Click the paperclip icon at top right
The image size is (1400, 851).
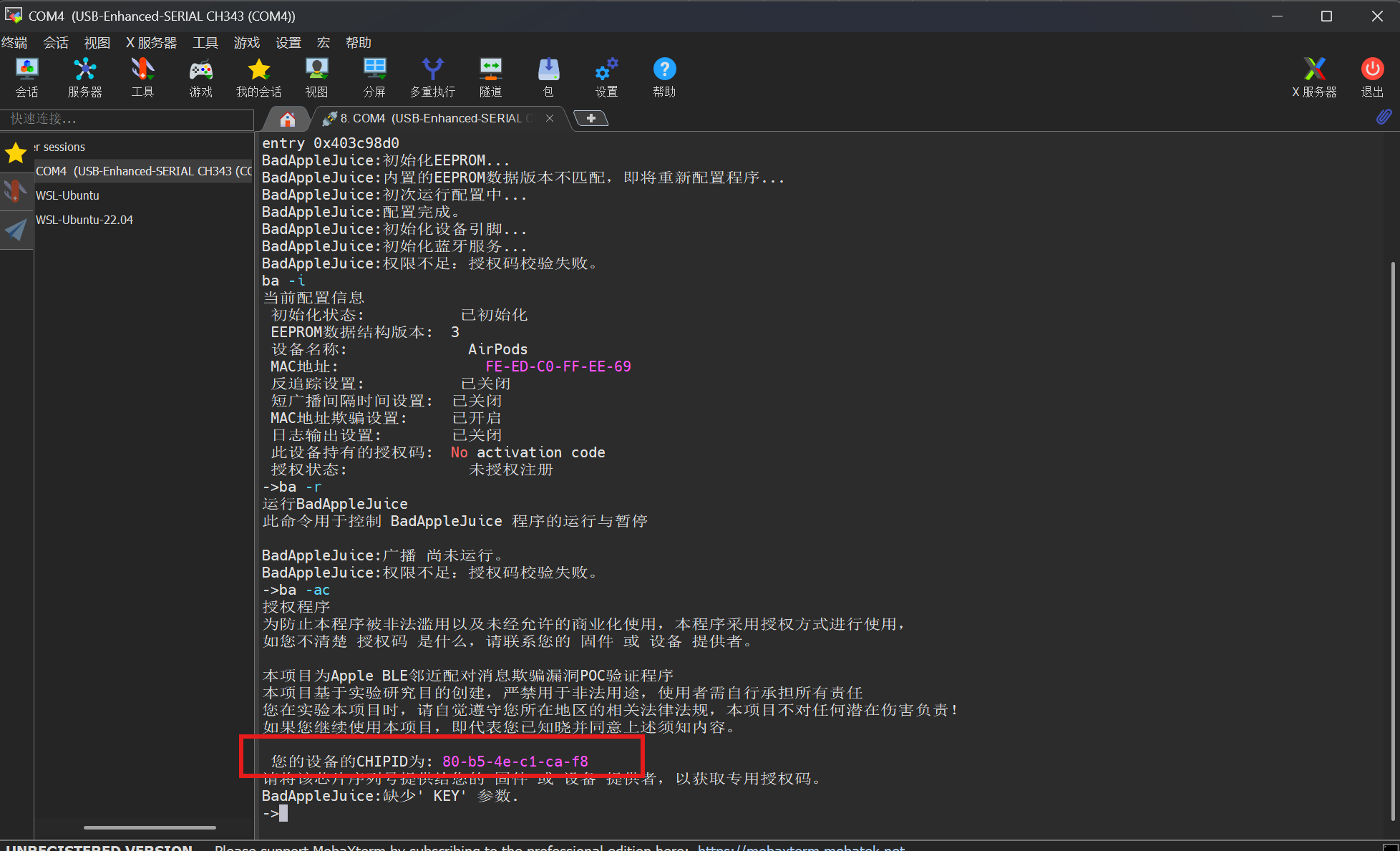(x=1384, y=117)
